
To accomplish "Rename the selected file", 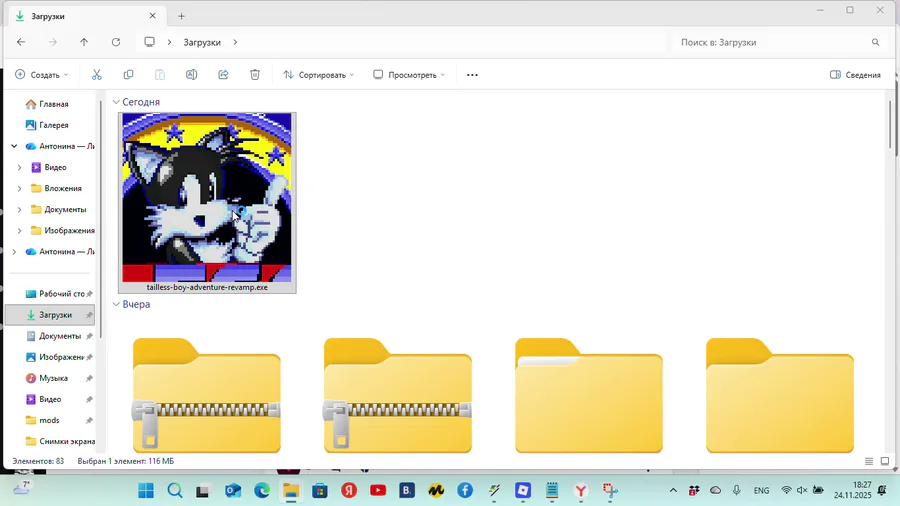I will tap(192, 75).
